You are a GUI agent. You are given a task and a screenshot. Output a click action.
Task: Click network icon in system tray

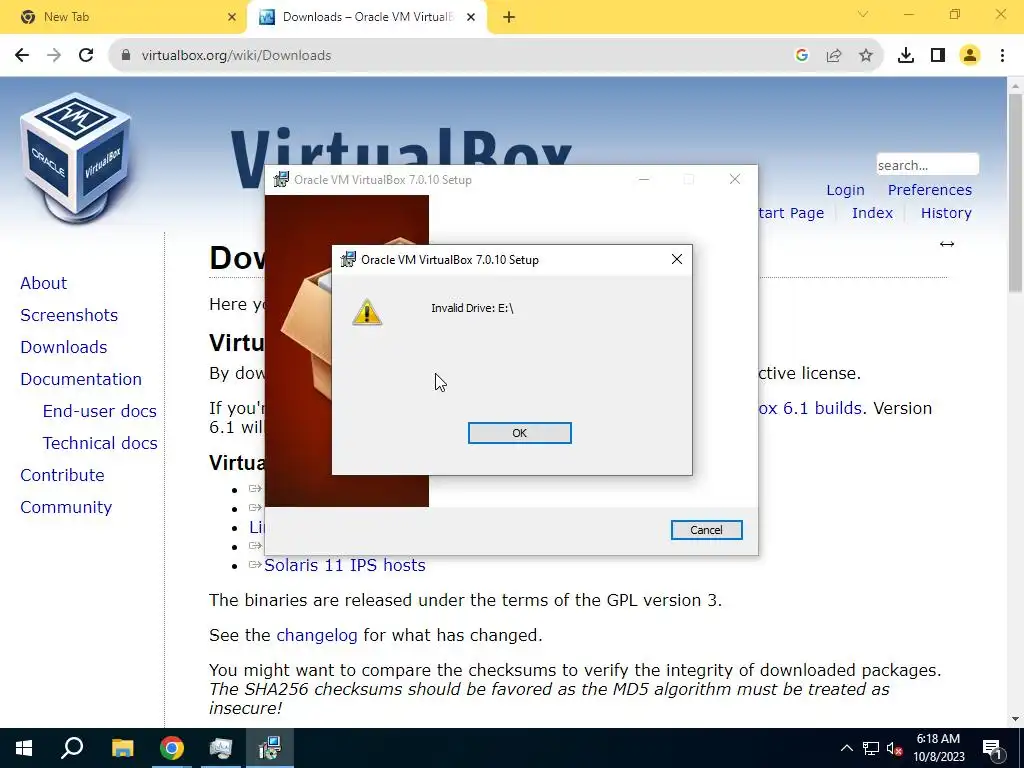click(871, 748)
